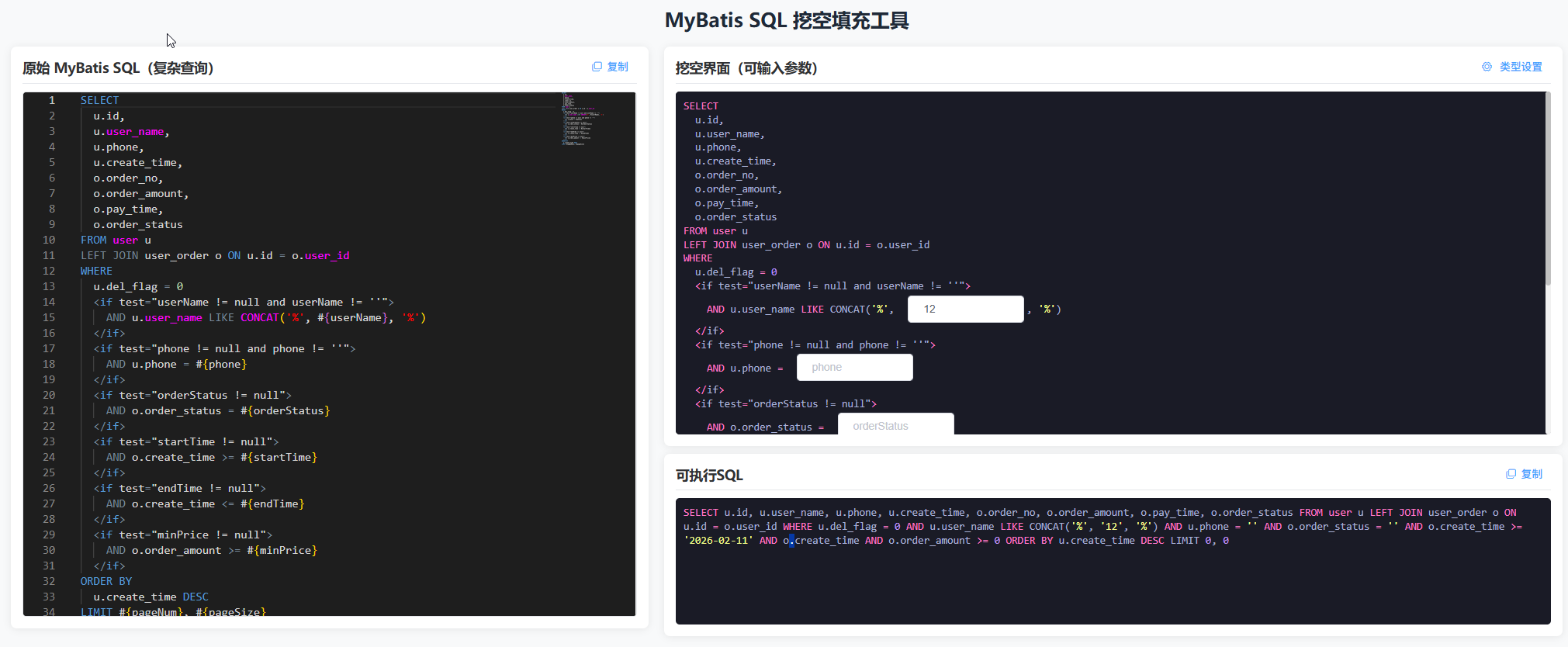The width and height of the screenshot is (1568, 647).
Task: Click the SELECT keyword on line 1
Action: (99, 100)
